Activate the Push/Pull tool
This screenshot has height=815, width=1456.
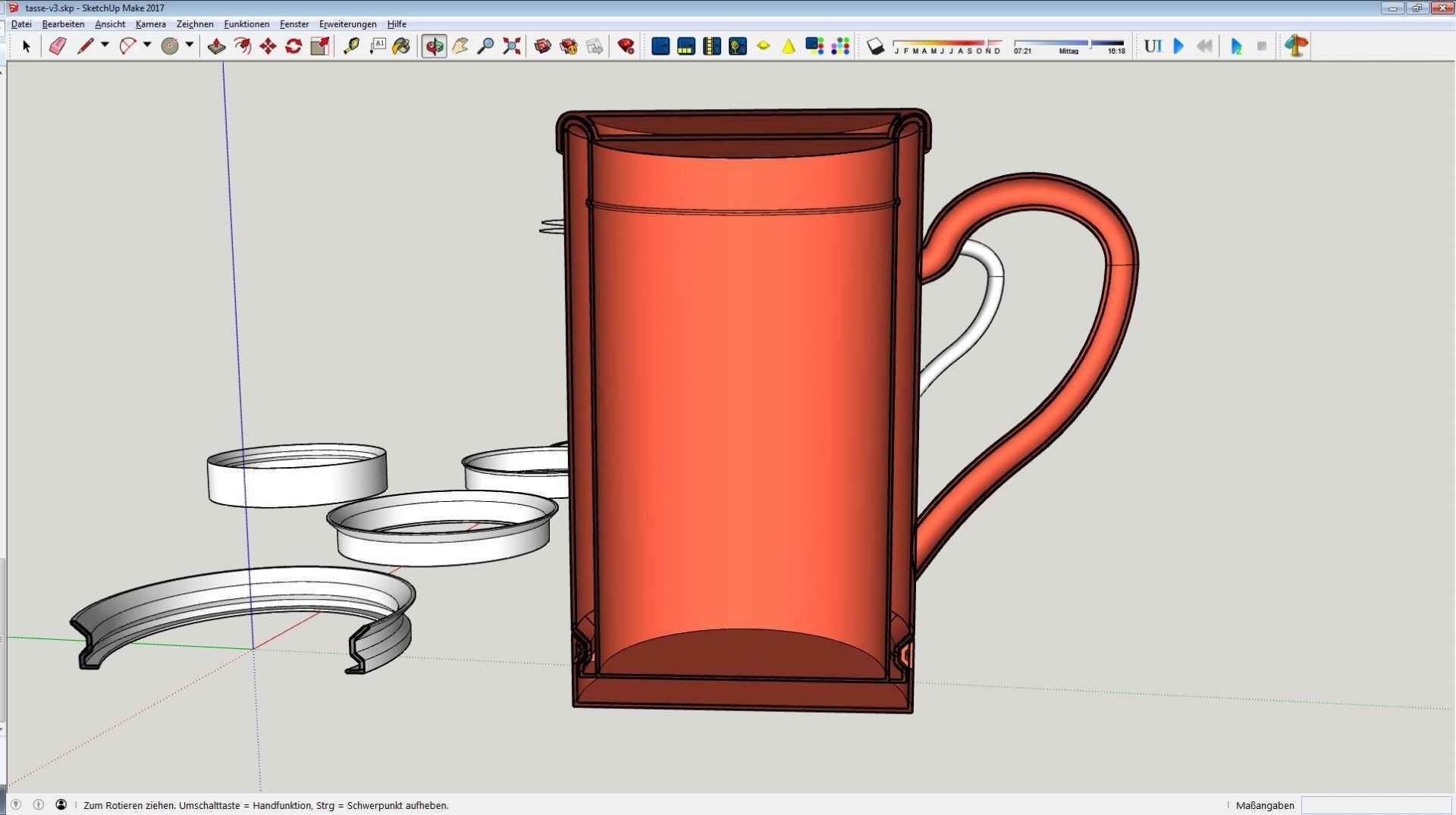216,46
